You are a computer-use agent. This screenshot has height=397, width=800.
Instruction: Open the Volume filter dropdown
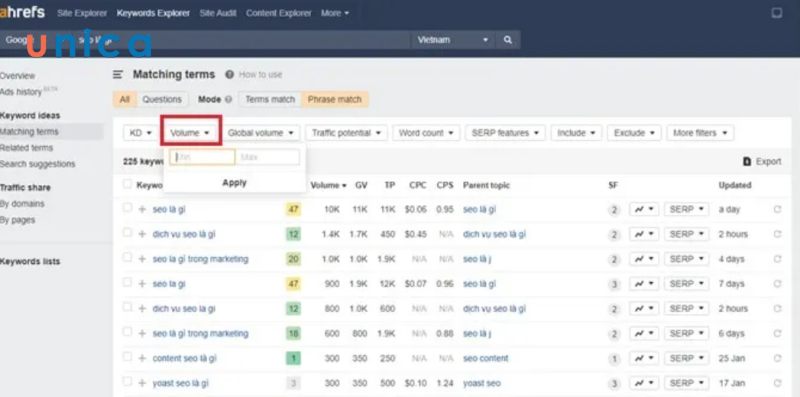[190, 133]
